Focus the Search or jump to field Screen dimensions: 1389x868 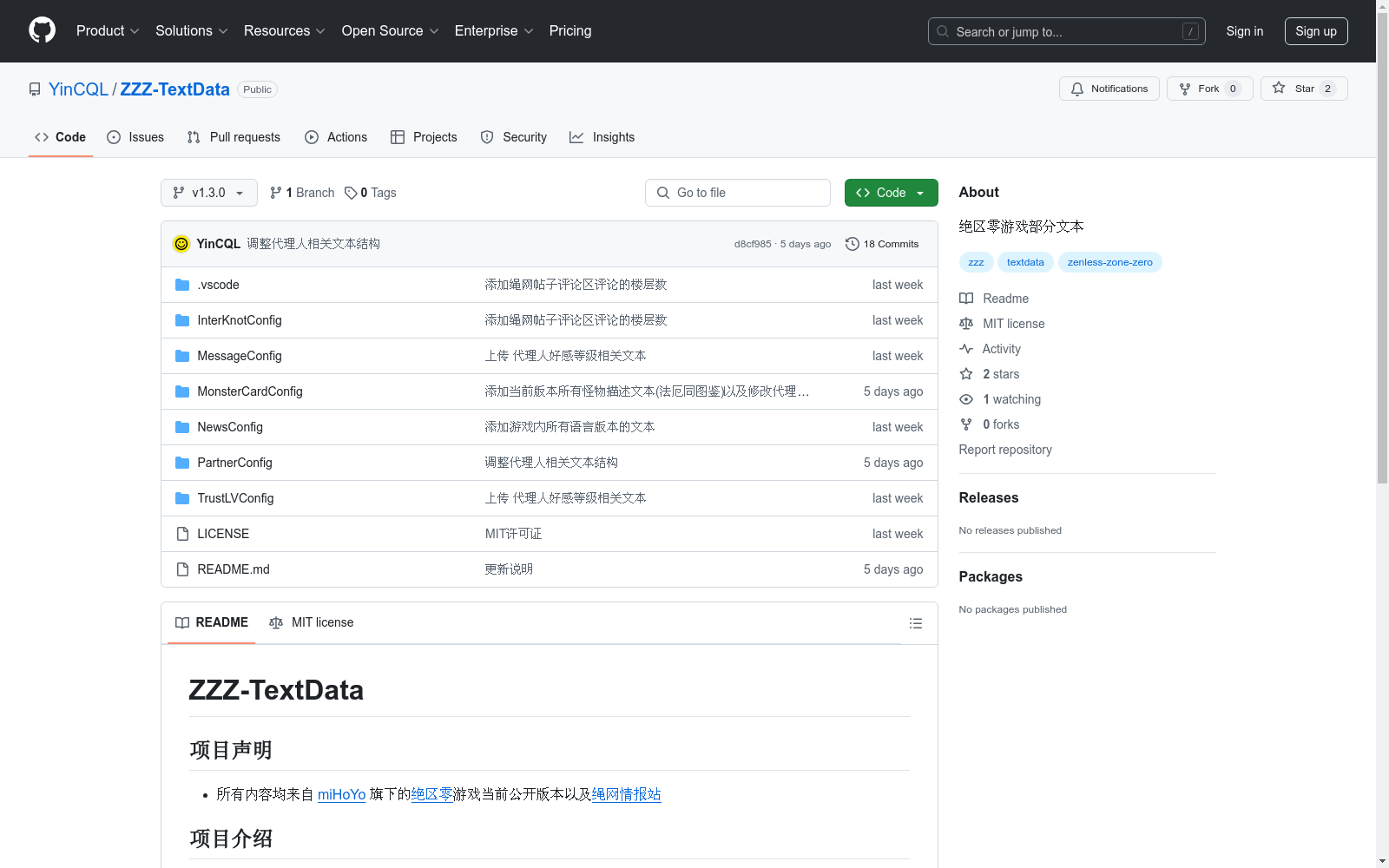tap(1067, 31)
